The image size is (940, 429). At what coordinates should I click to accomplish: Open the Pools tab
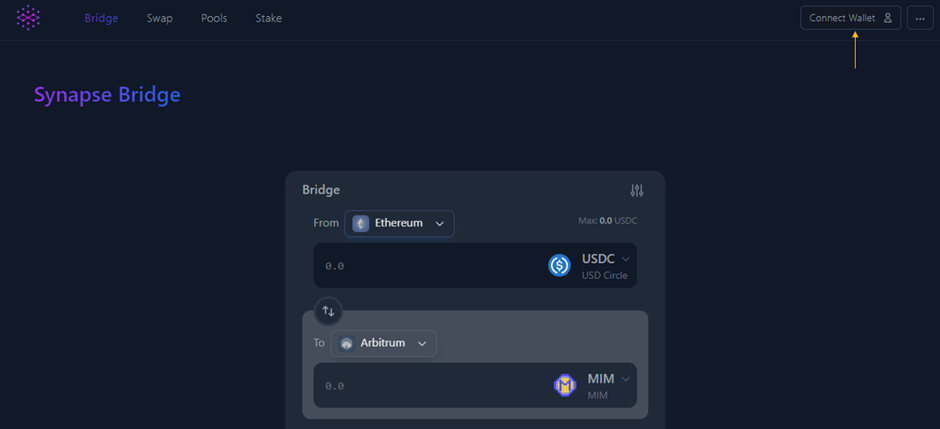coord(214,18)
